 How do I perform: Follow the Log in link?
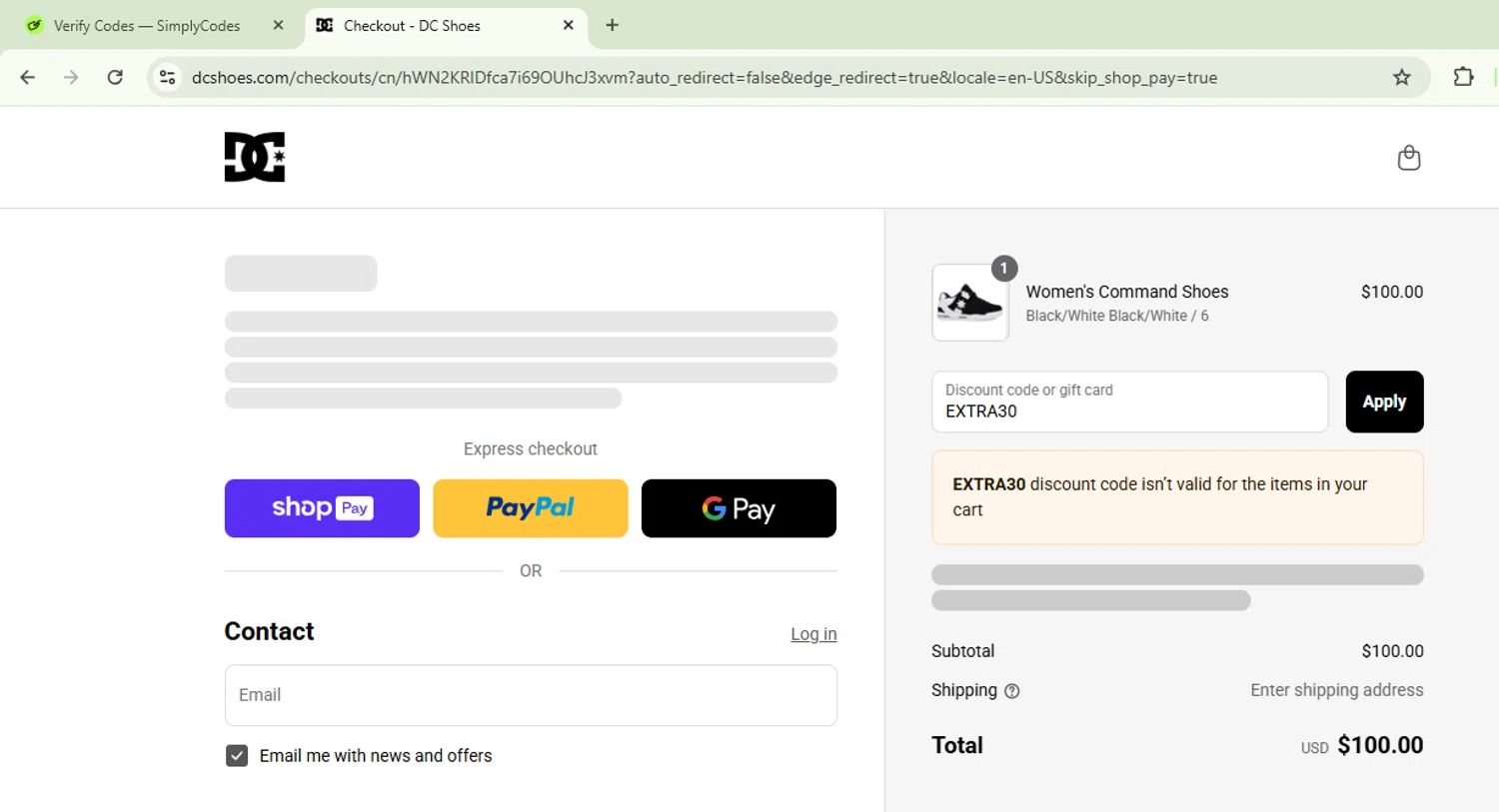813,634
